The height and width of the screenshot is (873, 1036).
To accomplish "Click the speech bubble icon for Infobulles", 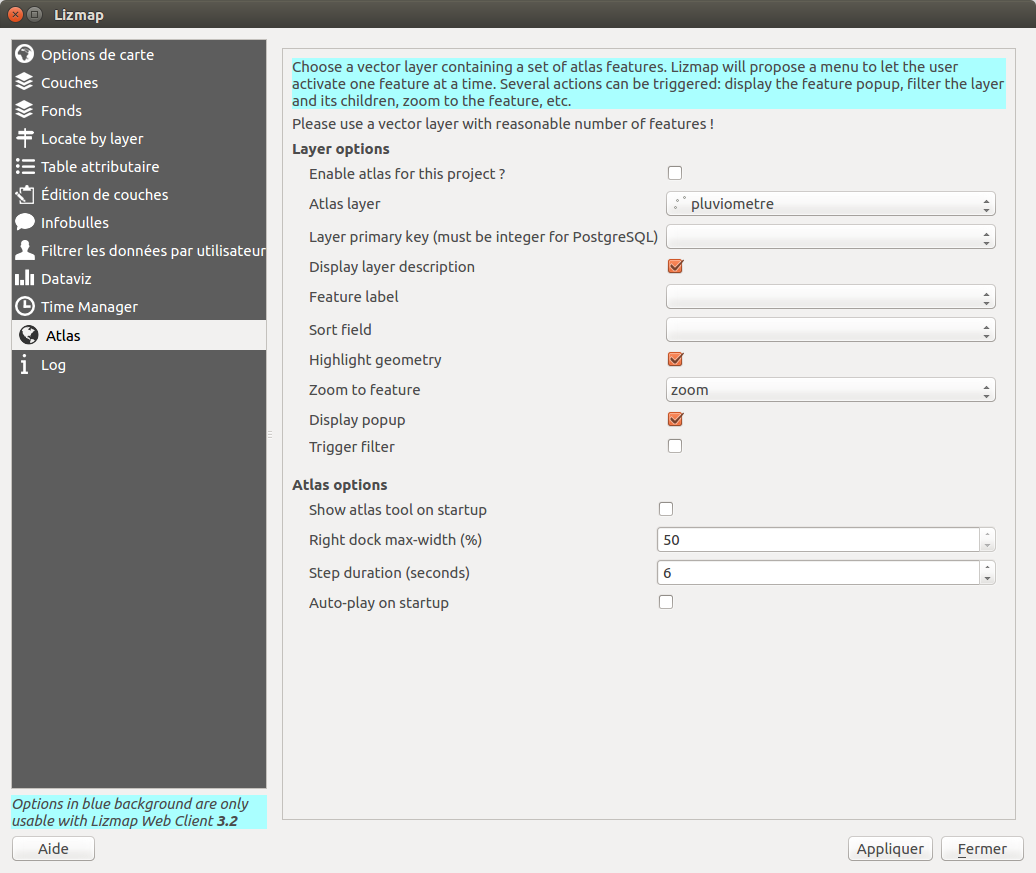I will (24, 222).
